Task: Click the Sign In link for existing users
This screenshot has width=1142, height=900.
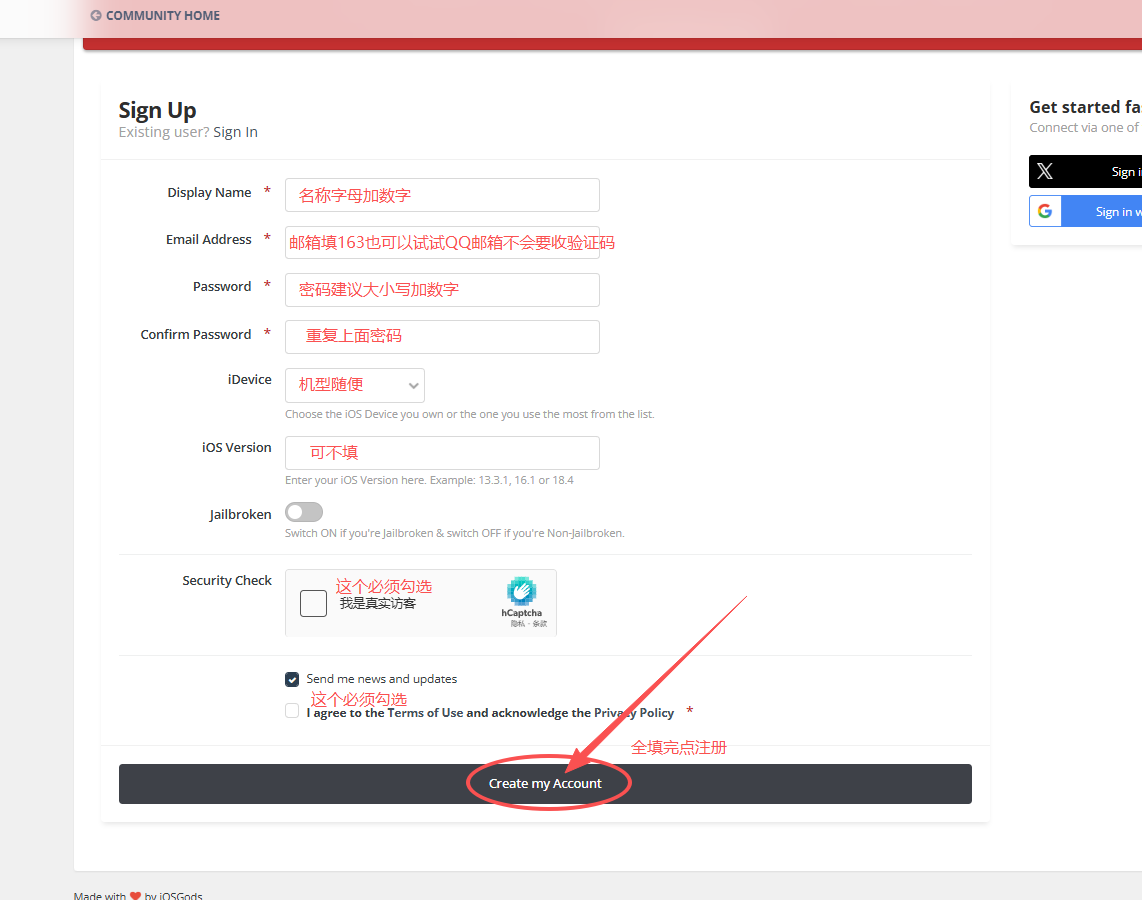Action: [235, 131]
